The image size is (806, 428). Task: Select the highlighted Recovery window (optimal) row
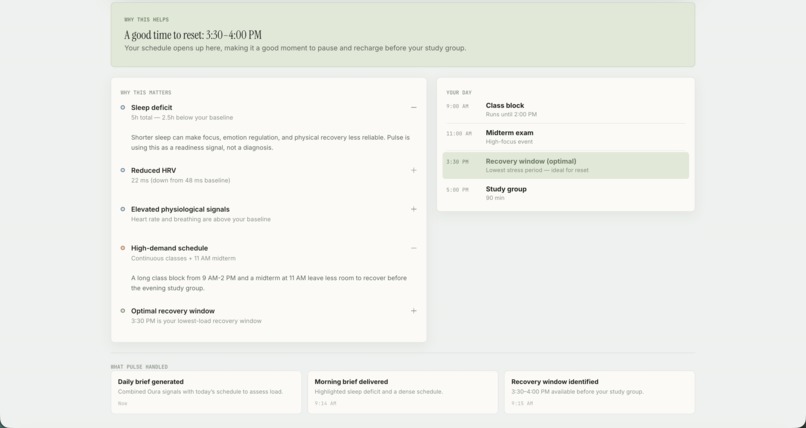[565, 165]
